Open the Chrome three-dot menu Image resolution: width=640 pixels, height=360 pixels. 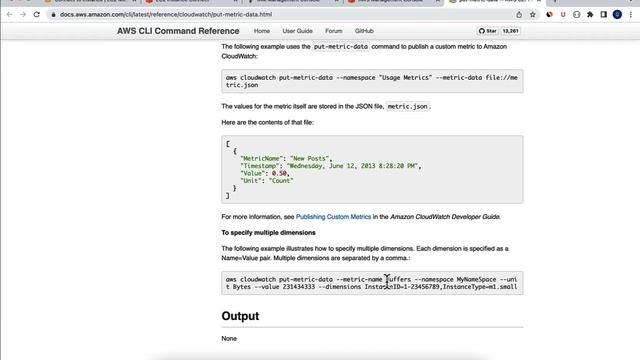(x=631, y=15)
